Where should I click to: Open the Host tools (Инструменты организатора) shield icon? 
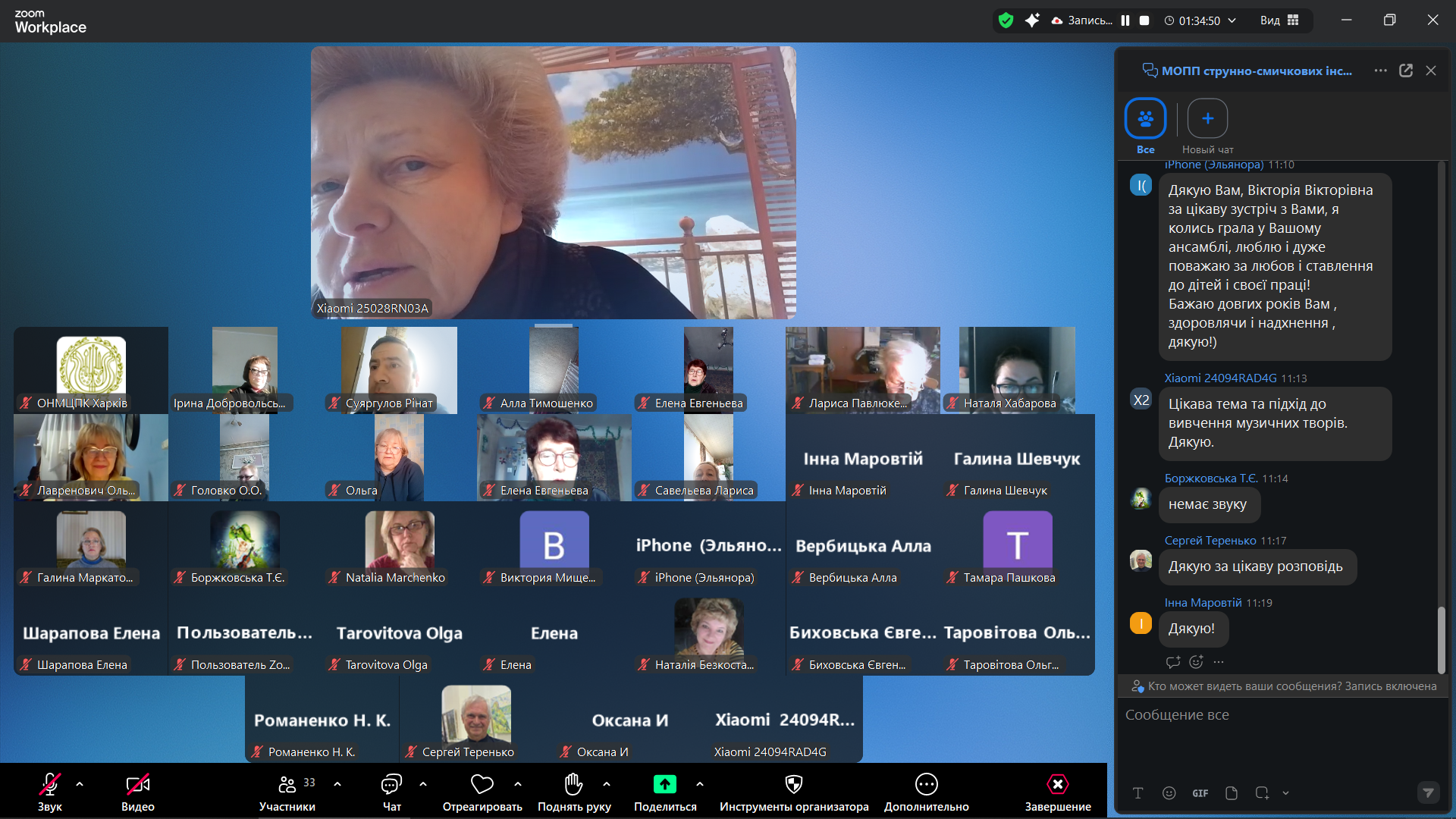(x=793, y=784)
